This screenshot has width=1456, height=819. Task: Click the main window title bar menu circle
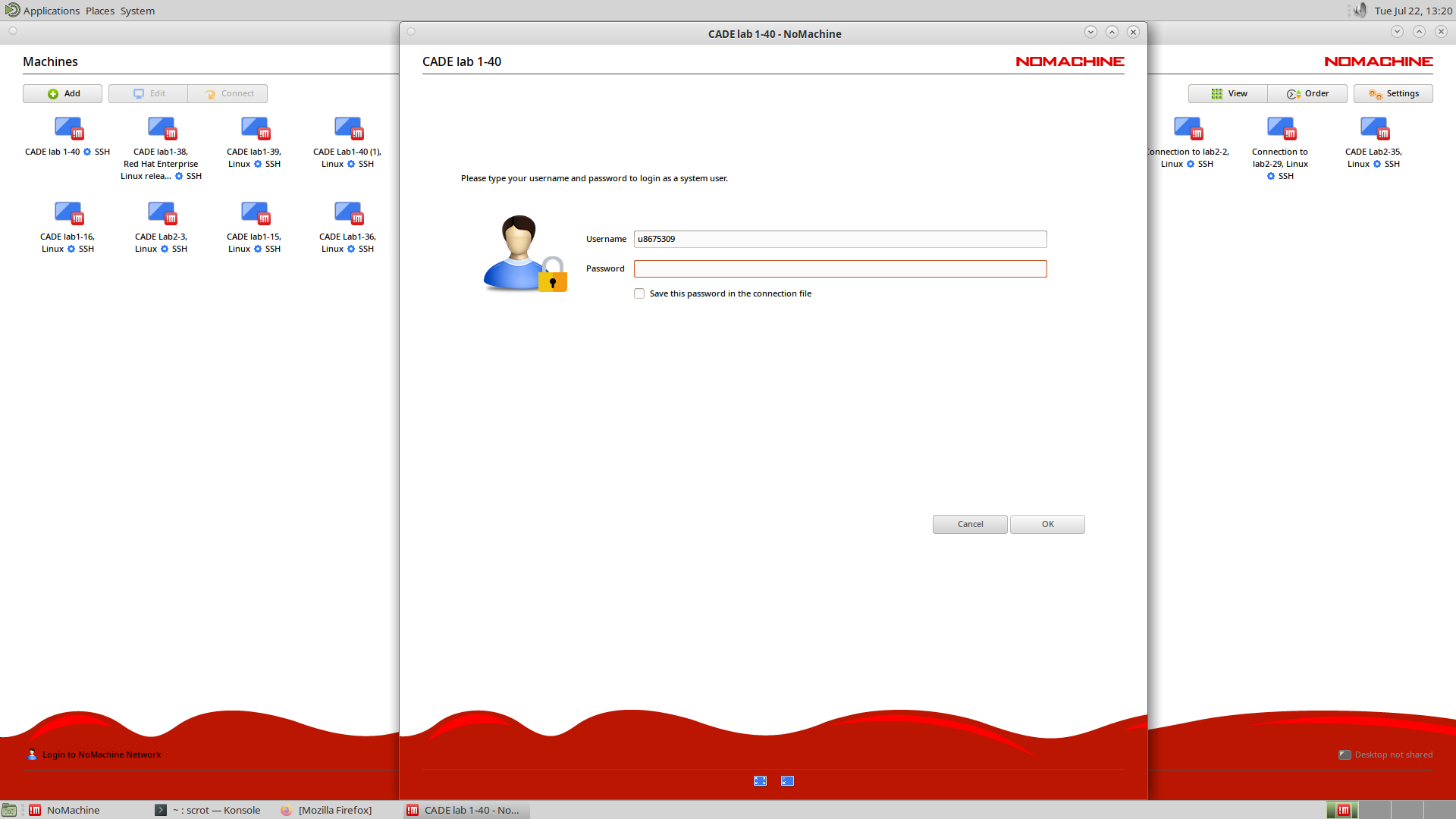click(13, 31)
